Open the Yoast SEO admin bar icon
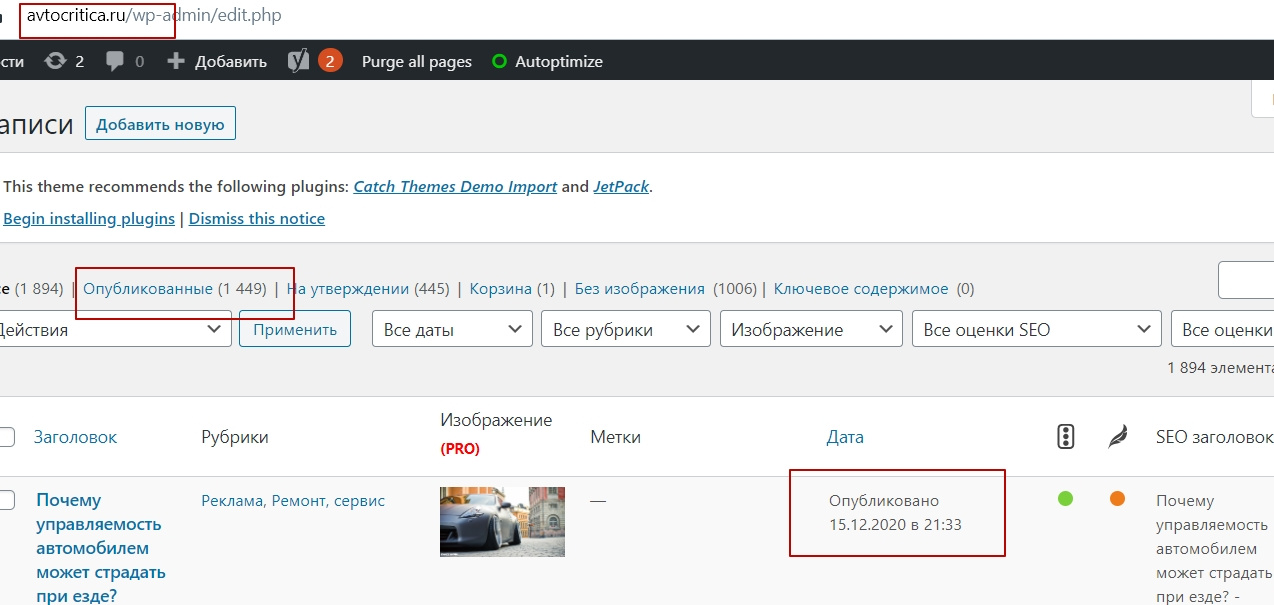The width and height of the screenshot is (1274, 605). (298, 61)
